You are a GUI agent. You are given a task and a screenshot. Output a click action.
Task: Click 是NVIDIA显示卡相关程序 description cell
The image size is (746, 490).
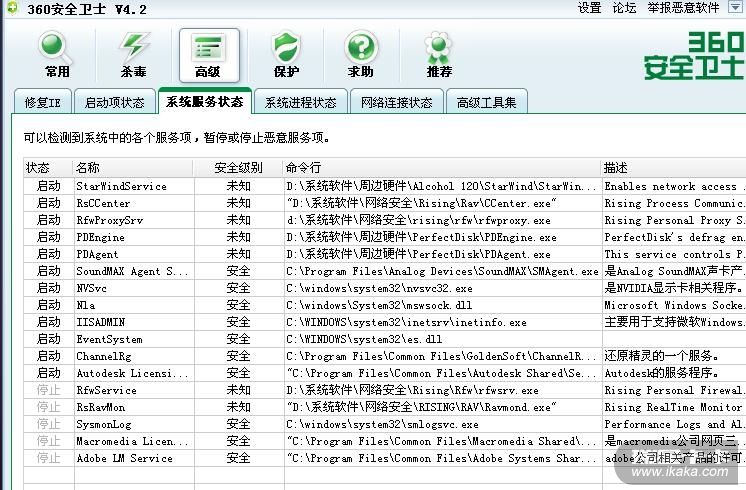pyautogui.click(x=674, y=288)
